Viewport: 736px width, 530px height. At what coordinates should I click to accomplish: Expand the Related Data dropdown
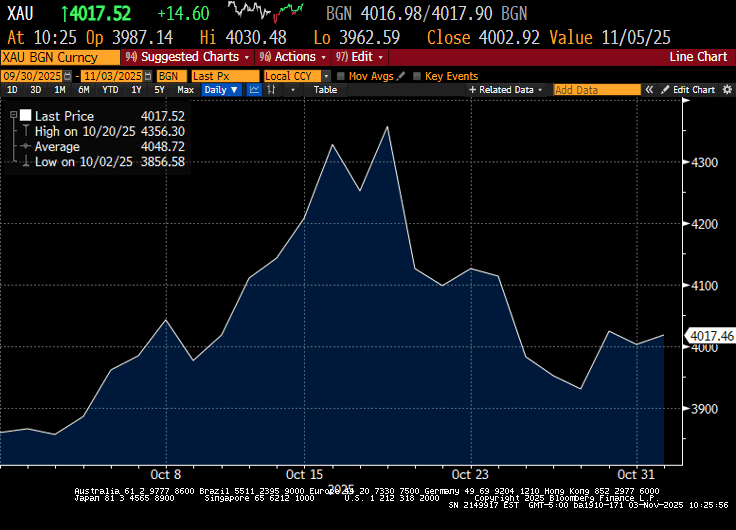tap(506, 90)
